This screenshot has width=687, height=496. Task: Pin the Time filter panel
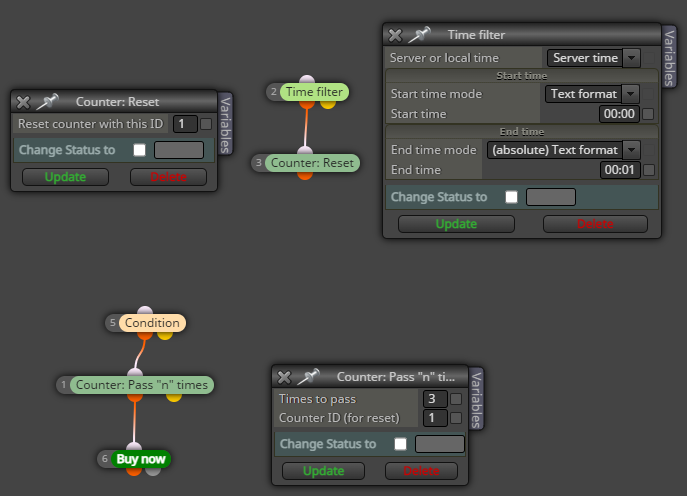pos(420,34)
